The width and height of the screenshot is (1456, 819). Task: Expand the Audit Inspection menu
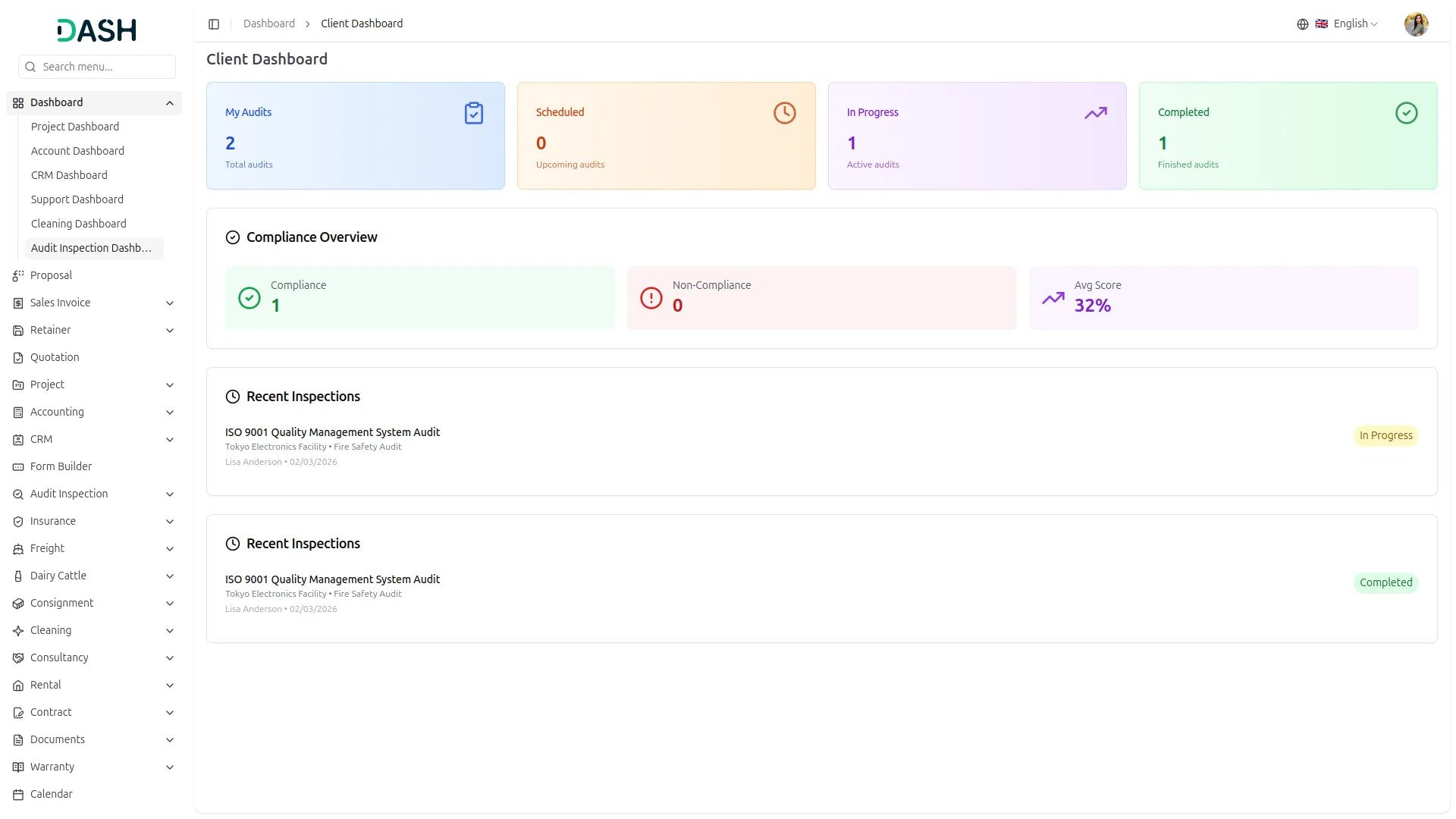[170, 494]
